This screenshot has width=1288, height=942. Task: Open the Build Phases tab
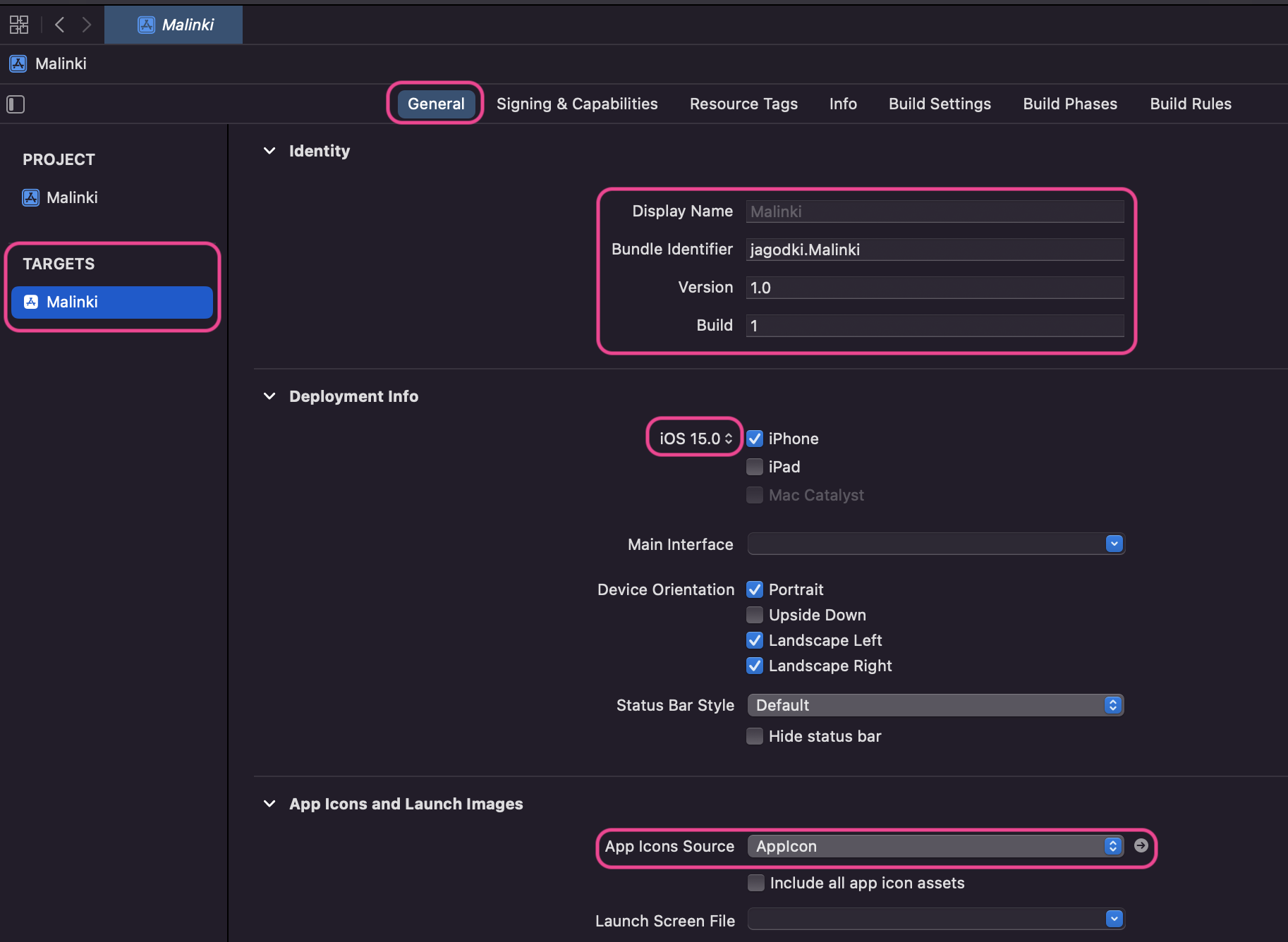(1070, 104)
